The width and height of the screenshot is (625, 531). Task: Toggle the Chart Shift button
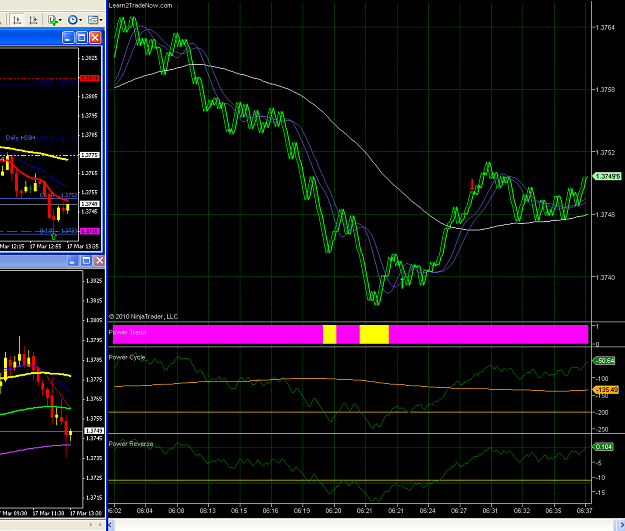click(33, 20)
